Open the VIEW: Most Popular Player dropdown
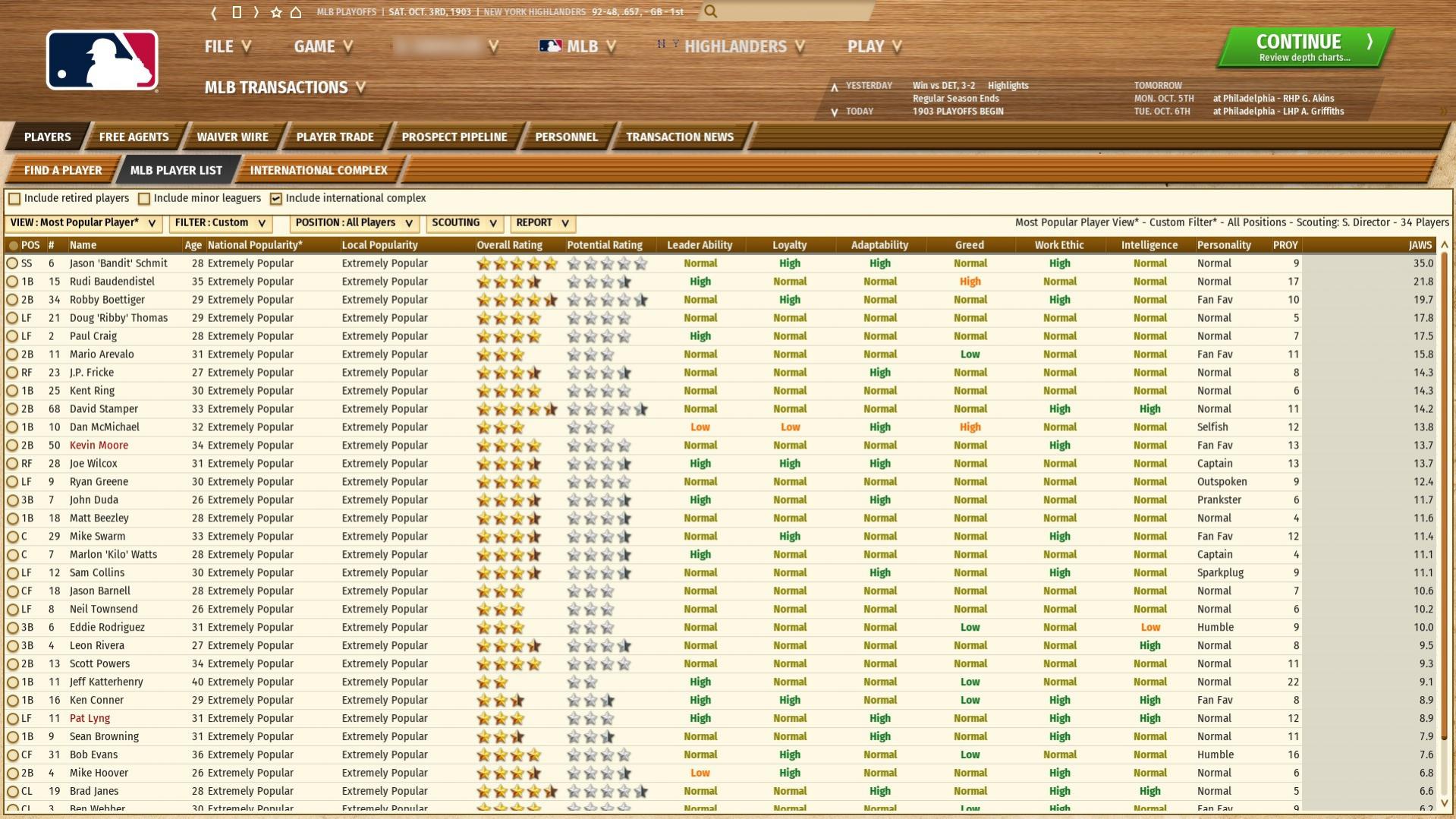Screen dimensions: 1456x819 click(x=83, y=223)
